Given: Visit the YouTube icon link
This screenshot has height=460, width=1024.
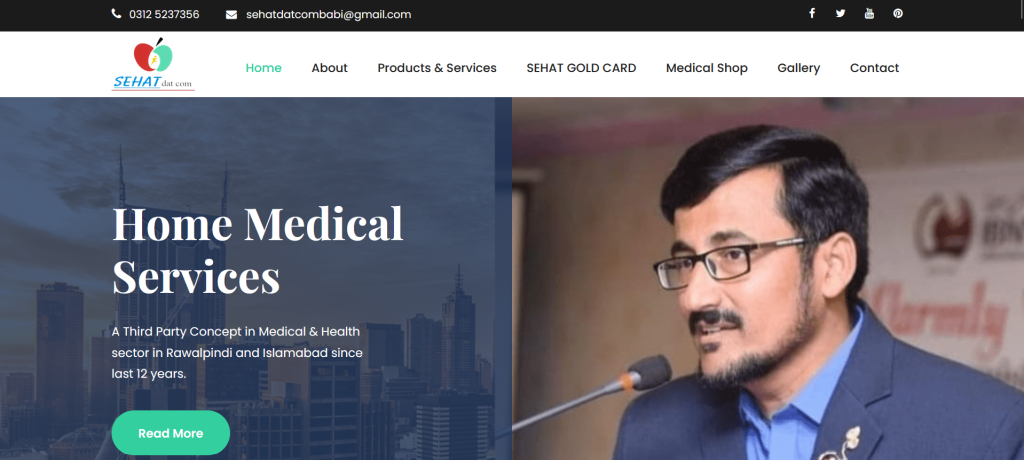Looking at the screenshot, I should coord(869,13).
